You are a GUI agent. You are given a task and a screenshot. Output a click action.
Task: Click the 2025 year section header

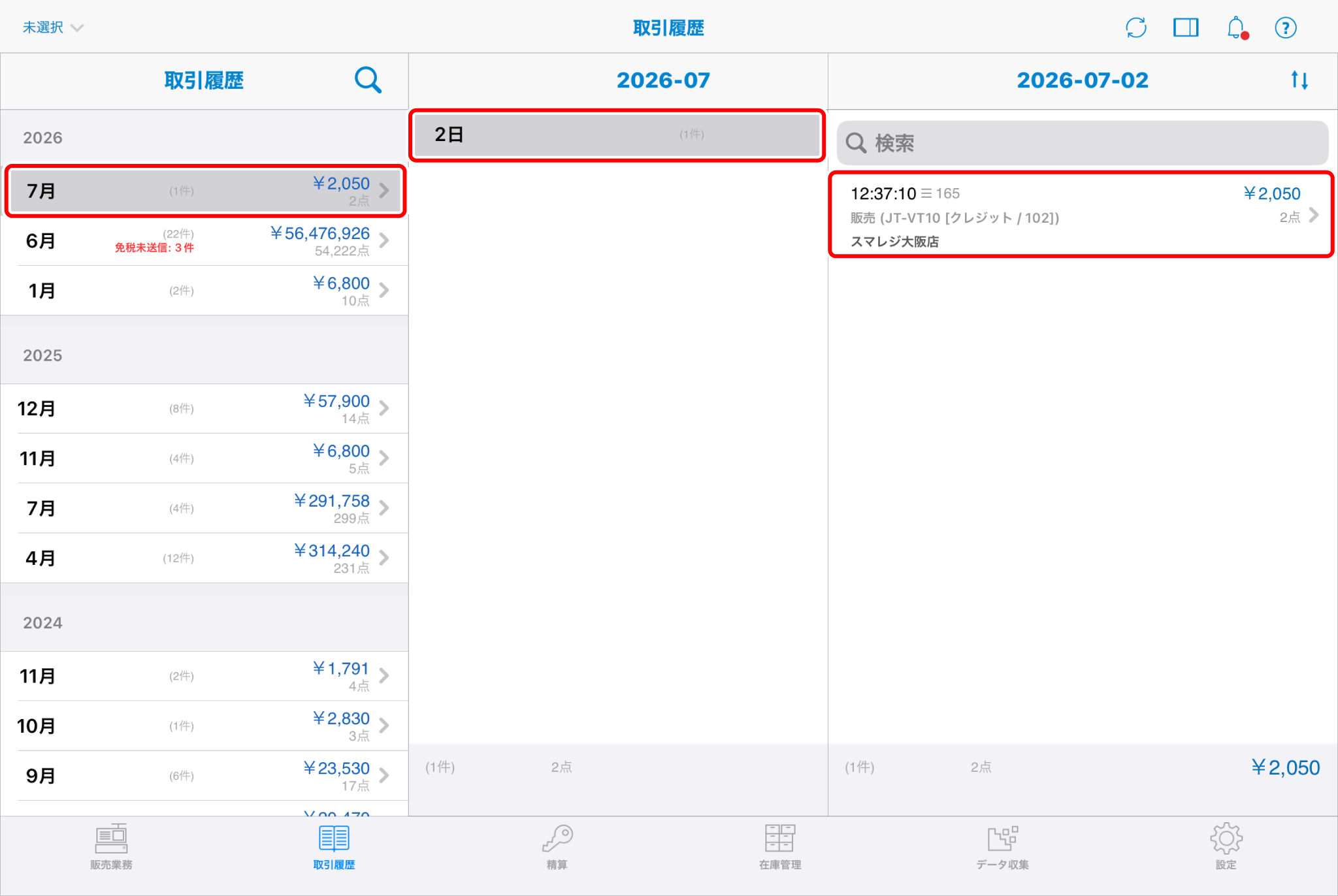[42, 355]
